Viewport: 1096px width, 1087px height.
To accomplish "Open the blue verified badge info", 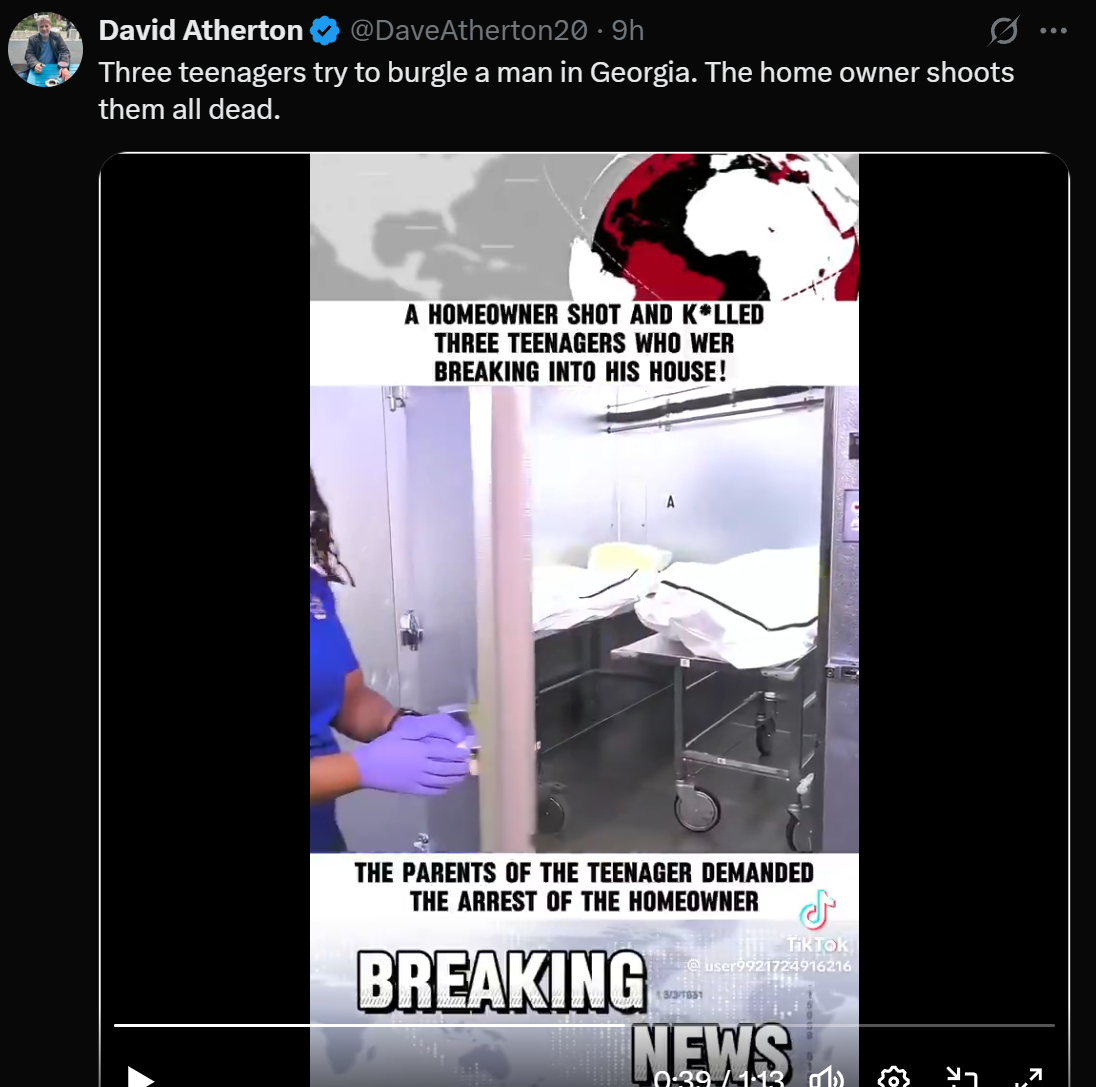I will pos(324,31).
